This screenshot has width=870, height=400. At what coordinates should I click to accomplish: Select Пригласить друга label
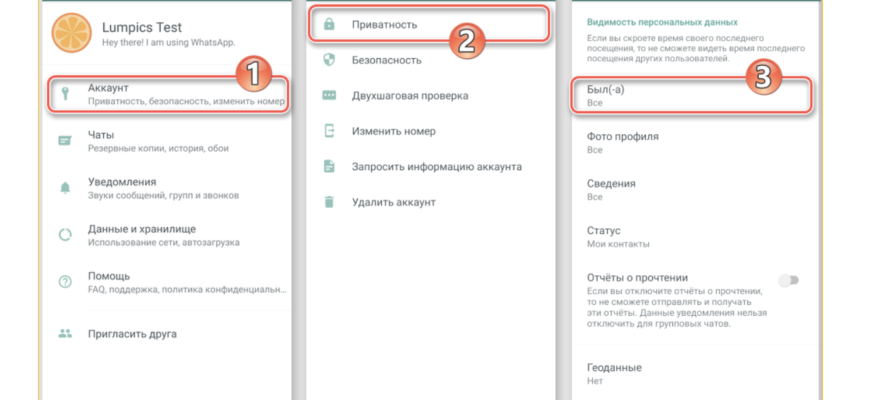[x=132, y=334]
